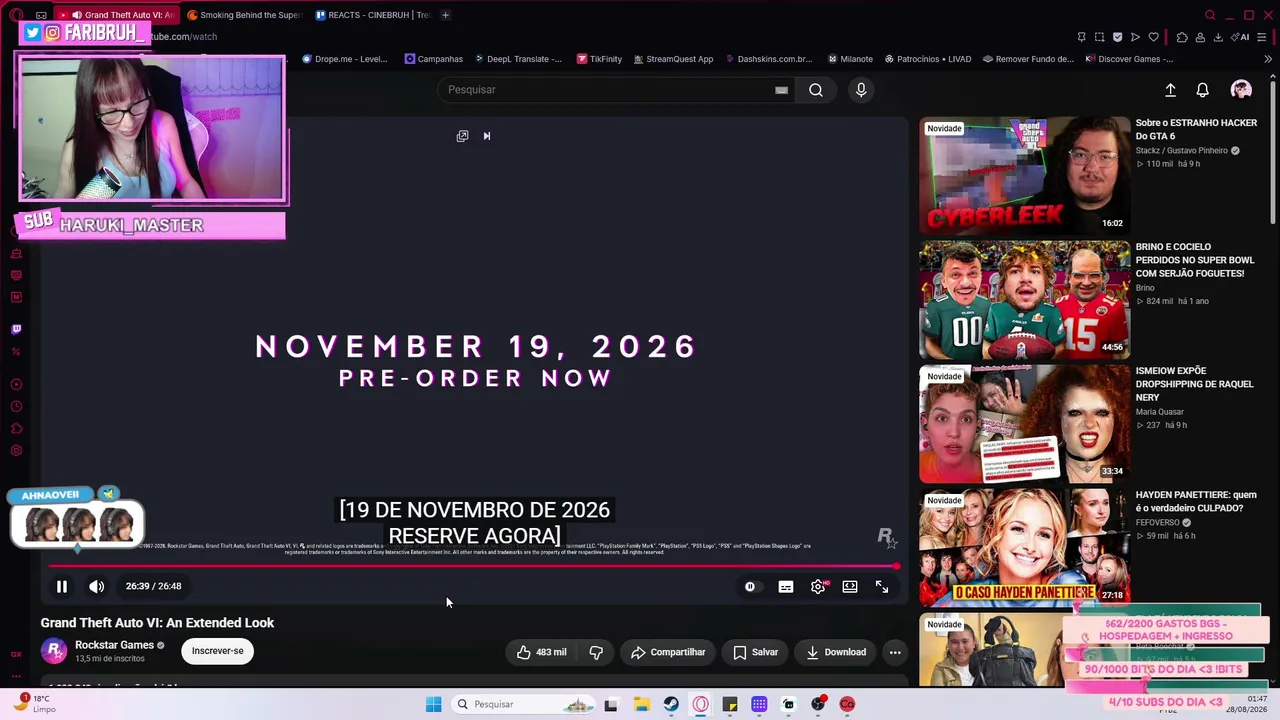Open the Rockstar Games channel avatar
1280x720 pixels.
click(x=54, y=651)
